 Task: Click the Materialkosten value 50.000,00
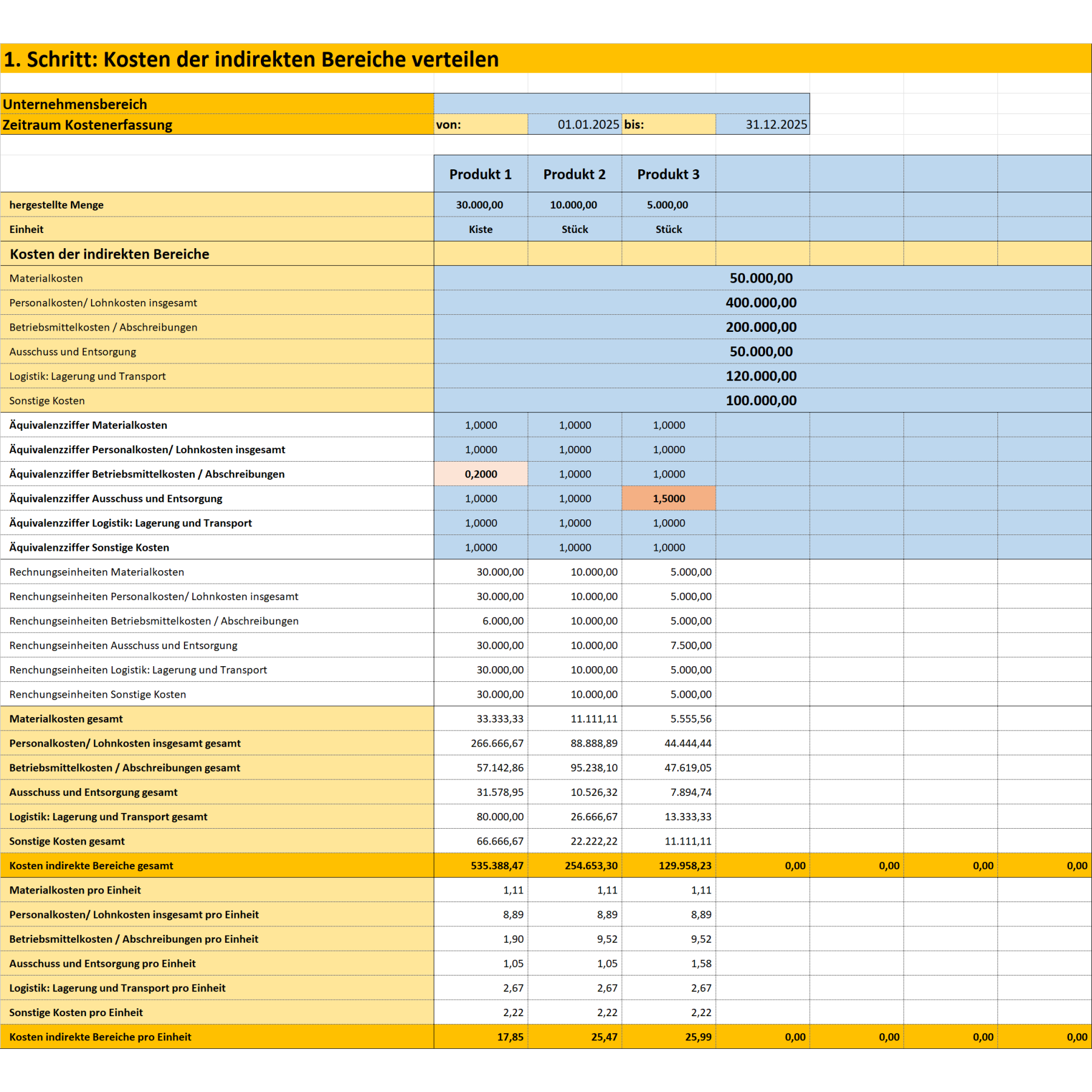pyautogui.click(x=761, y=278)
